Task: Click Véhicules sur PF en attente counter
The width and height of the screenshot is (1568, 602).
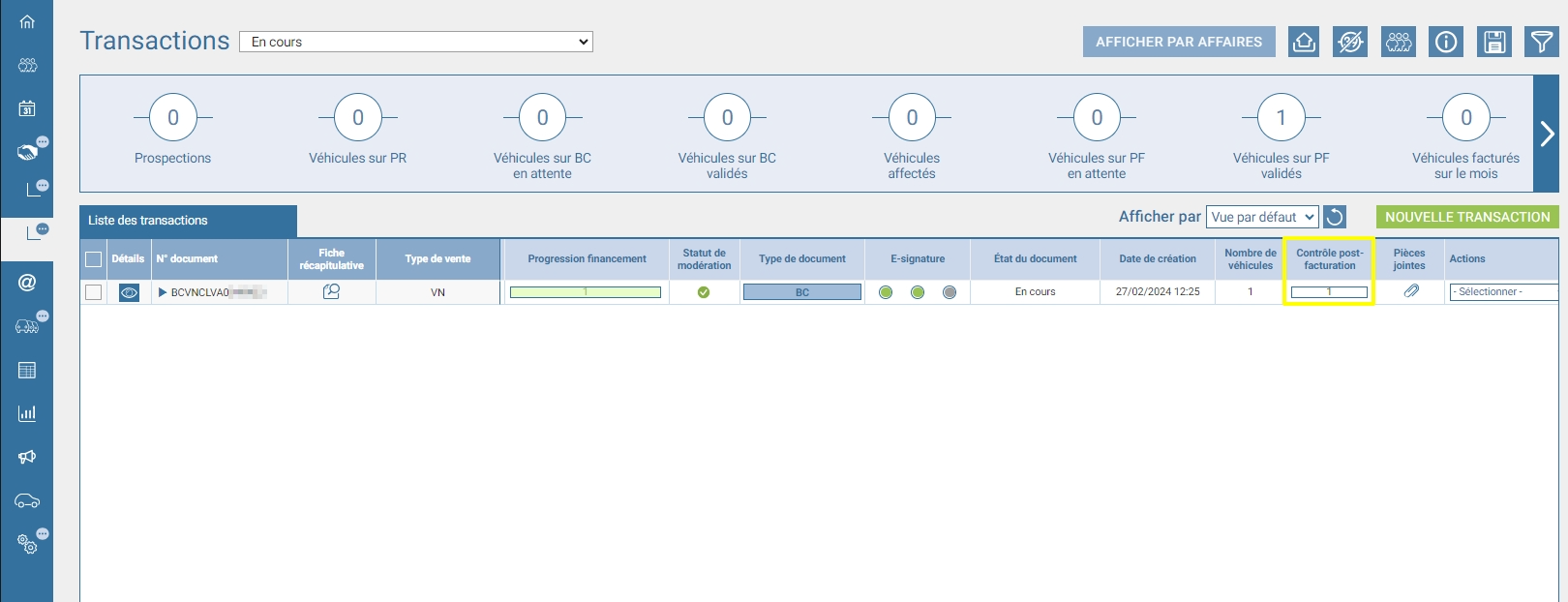Action: (1097, 137)
